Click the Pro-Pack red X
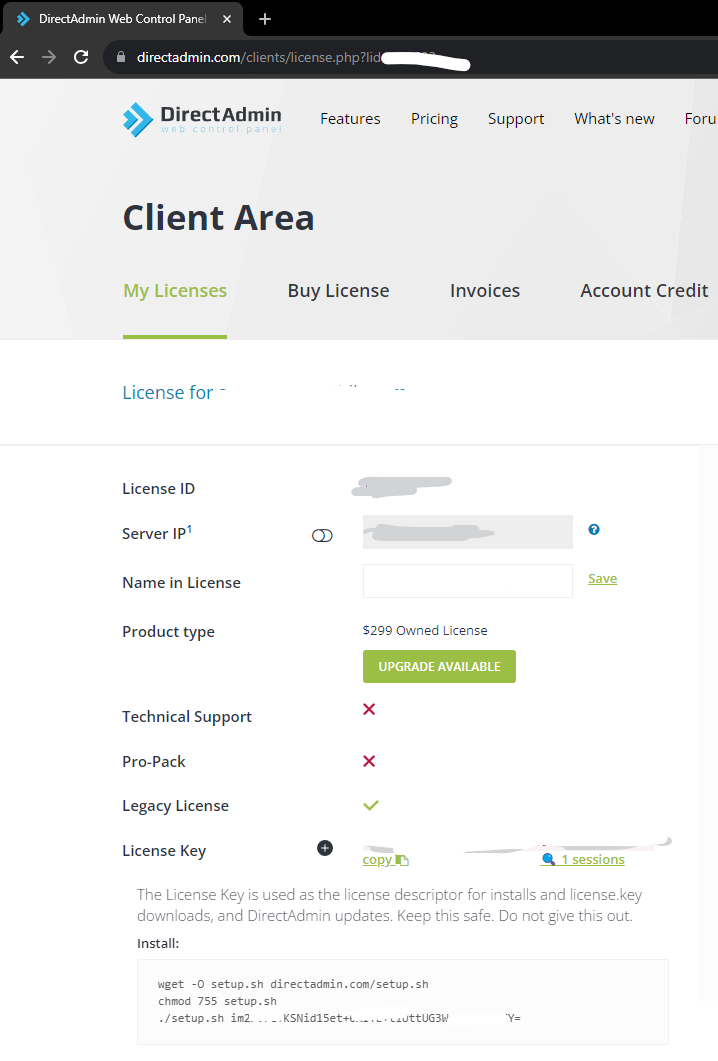The image size is (718, 1061). tap(369, 761)
